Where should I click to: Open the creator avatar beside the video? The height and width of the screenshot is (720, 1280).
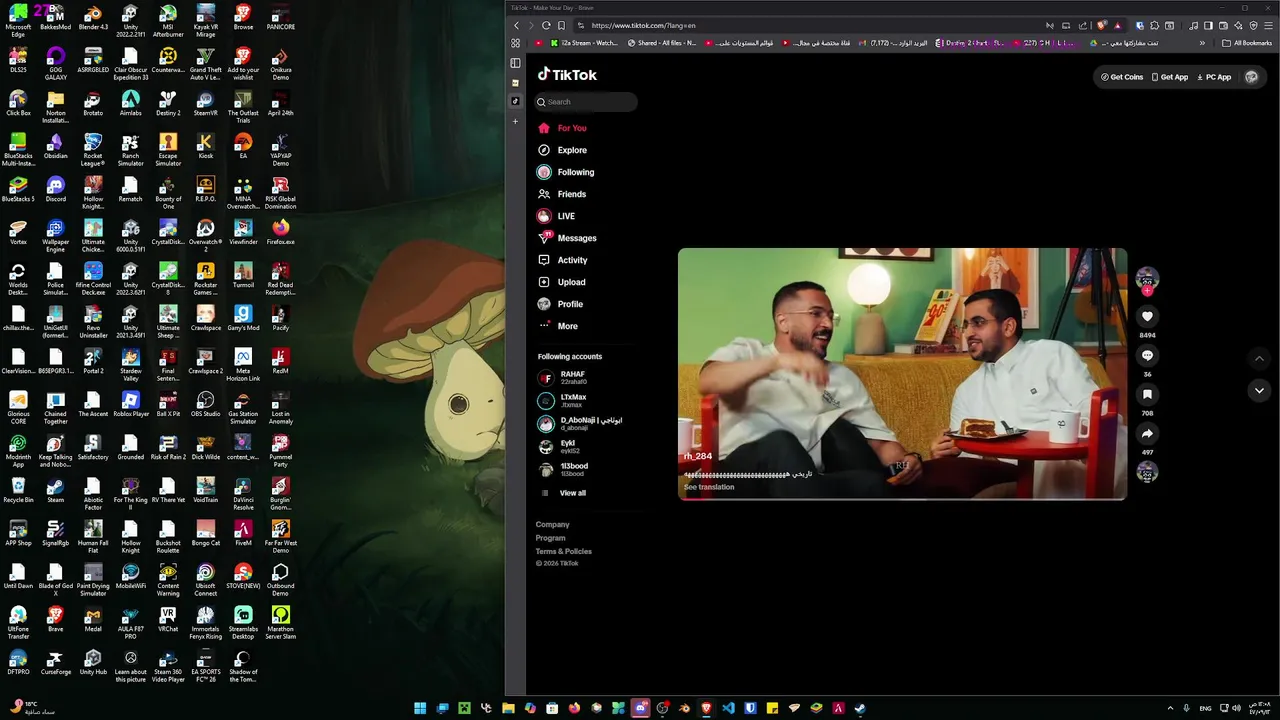[x=1147, y=278]
